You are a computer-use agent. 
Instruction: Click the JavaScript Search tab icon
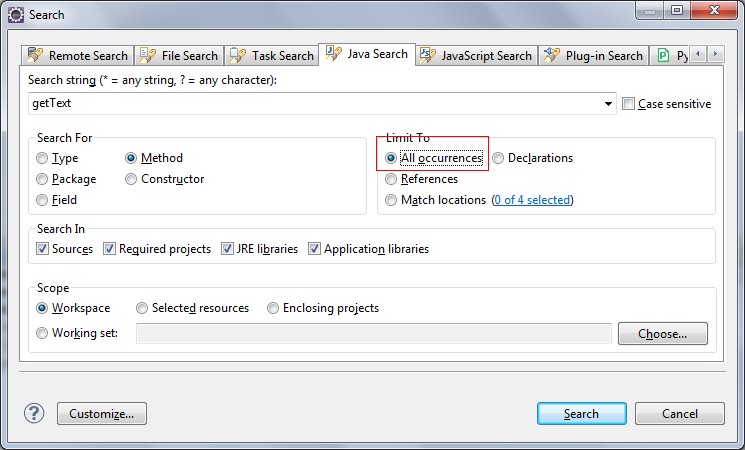427,55
